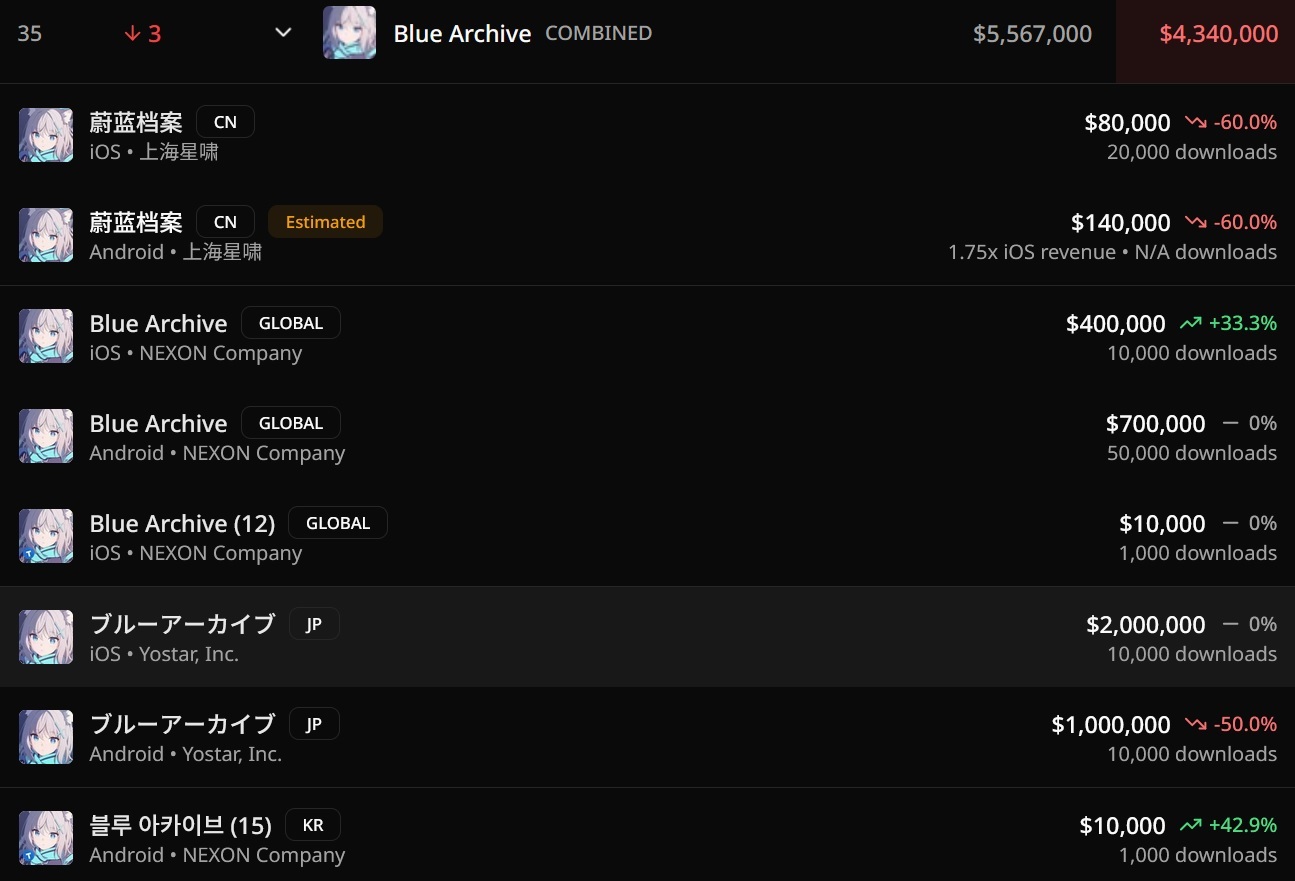Click the rank change down-arrow icon beside 3

(x=132, y=34)
